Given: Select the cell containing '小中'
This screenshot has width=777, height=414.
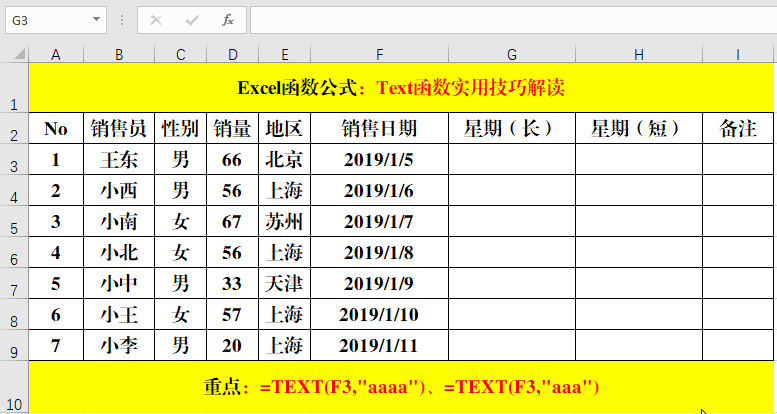Looking at the screenshot, I should point(119,283).
